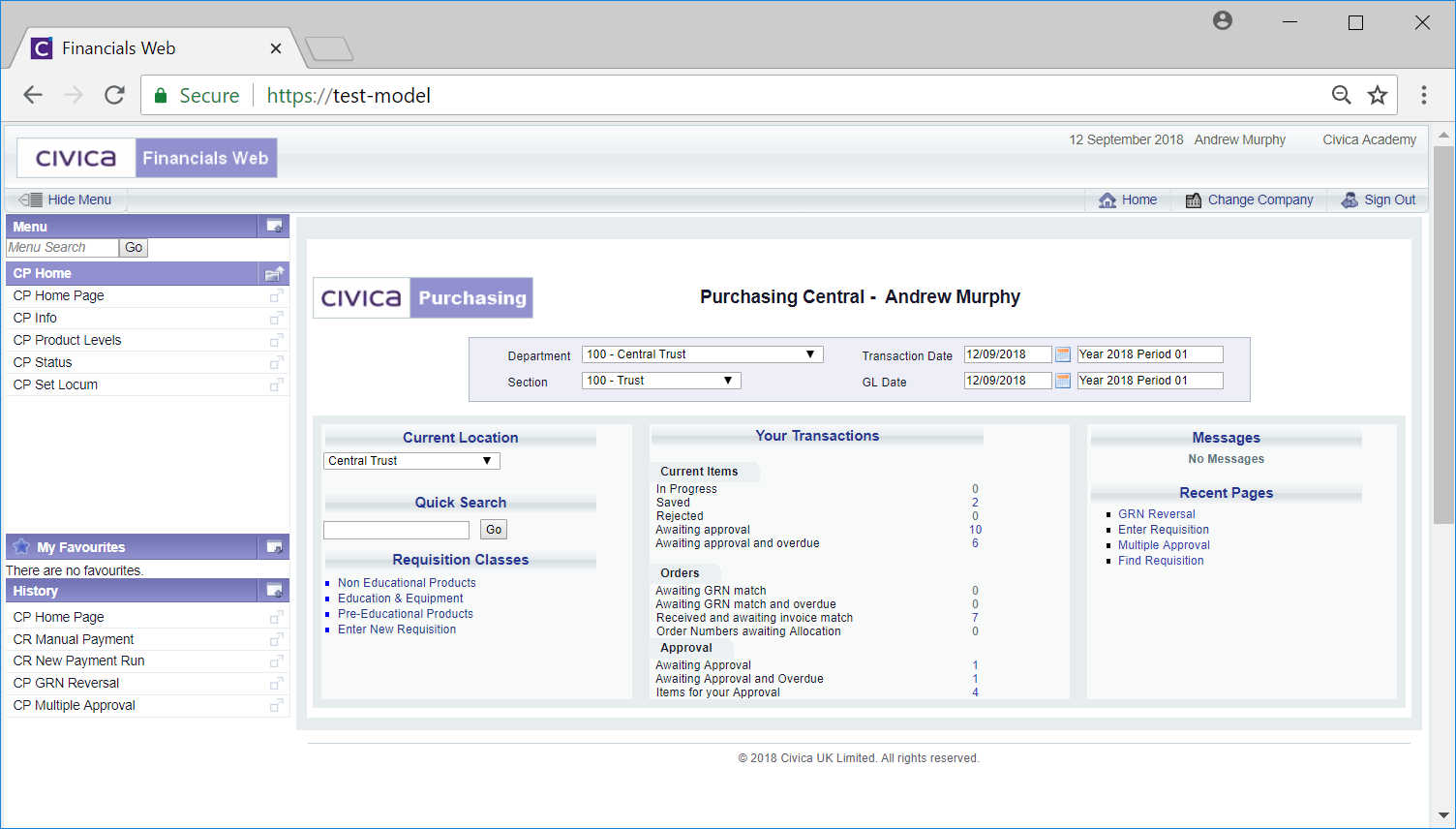The width and height of the screenshot is (1456, 829).
Task: Go back in browser history
Action: (x=33, y=95)
